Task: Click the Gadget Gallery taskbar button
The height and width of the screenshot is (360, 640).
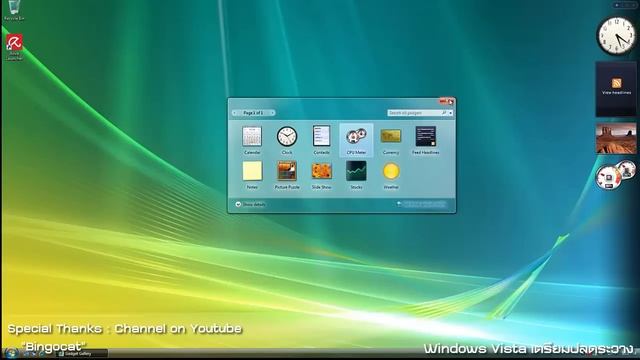Action: (82, 354)
